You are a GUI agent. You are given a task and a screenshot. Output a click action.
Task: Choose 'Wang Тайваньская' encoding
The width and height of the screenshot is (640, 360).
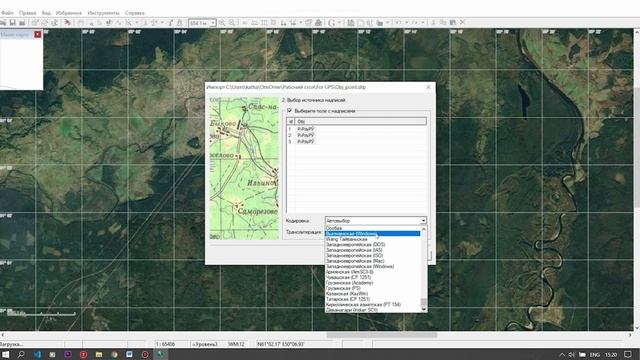372,239
